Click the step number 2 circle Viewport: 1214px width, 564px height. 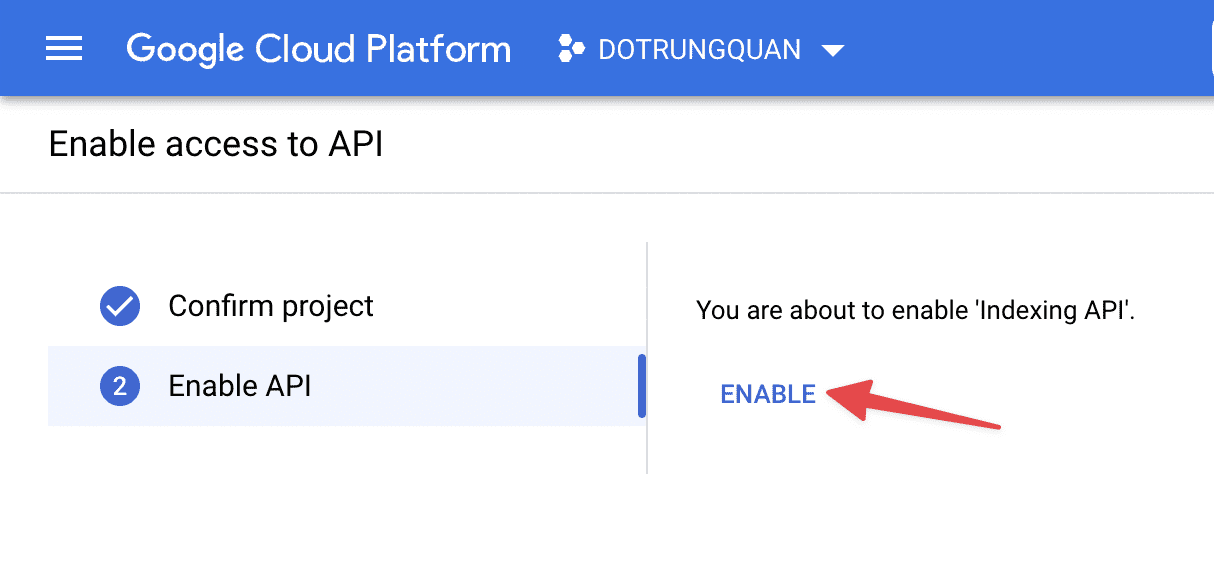[120, 386]
